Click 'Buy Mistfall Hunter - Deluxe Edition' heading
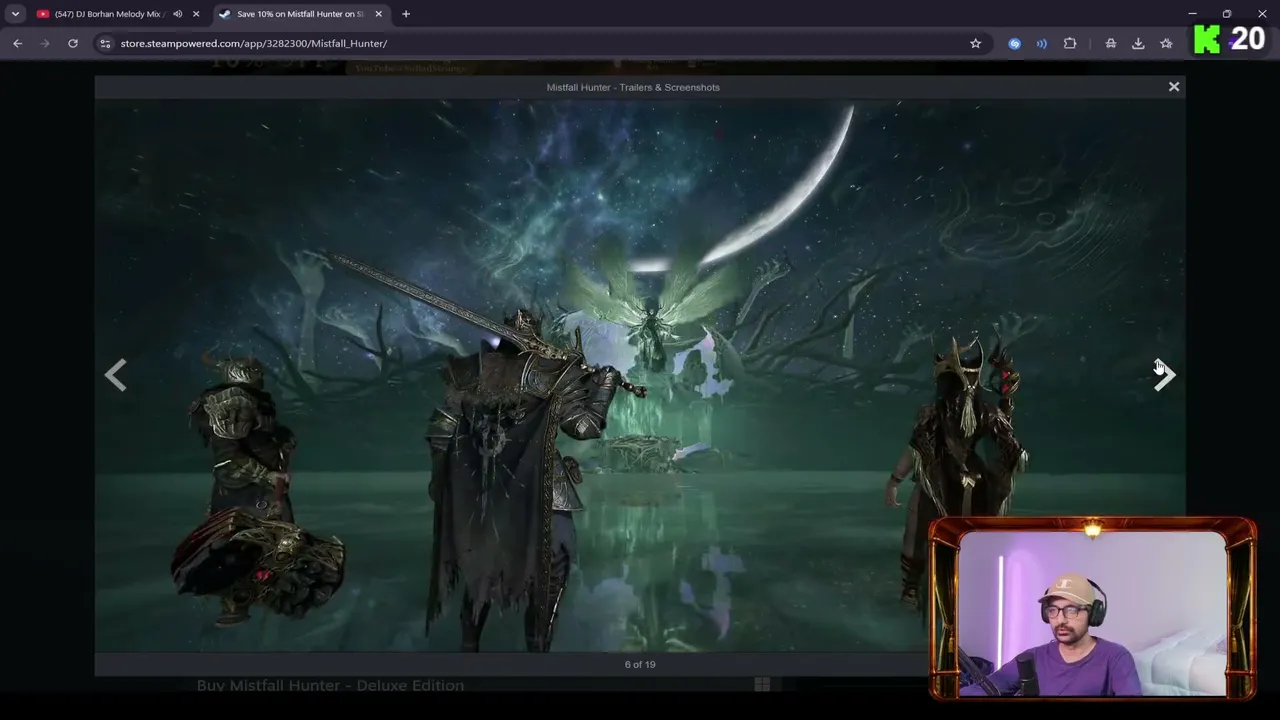The image size is (1280, 720). tap(330, 685)
